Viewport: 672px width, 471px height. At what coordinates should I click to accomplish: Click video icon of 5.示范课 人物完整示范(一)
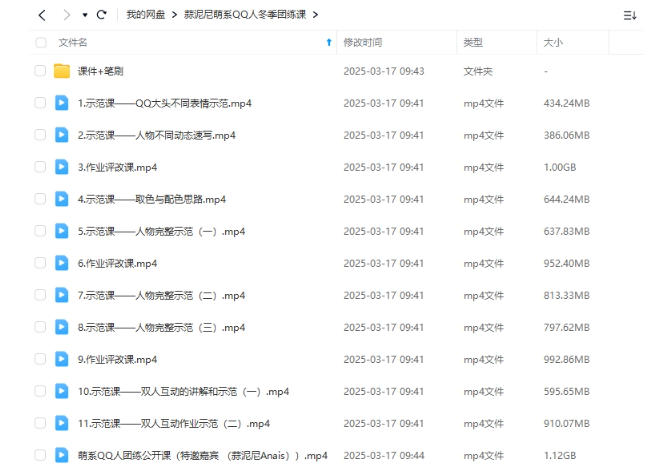pos(62,231)
